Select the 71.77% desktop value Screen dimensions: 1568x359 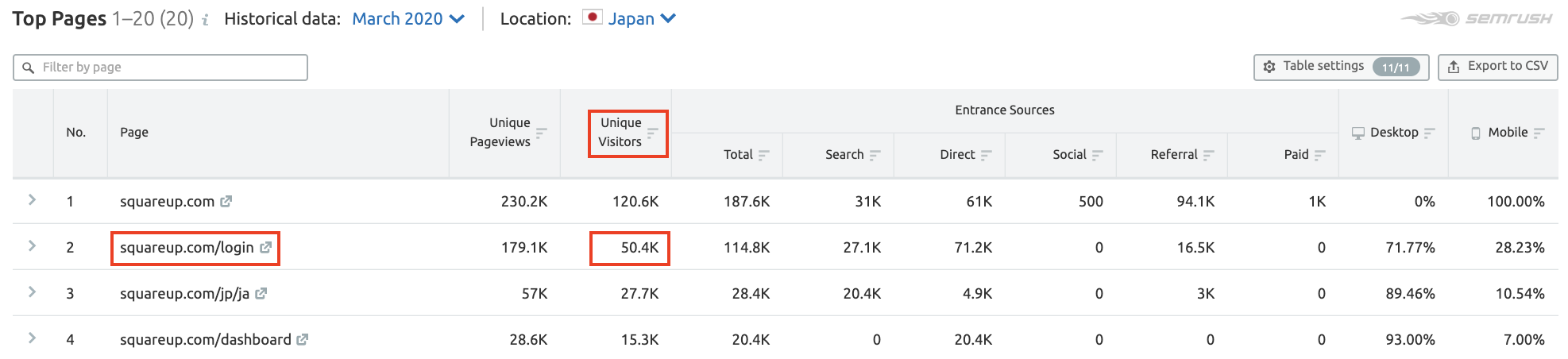1410,248
